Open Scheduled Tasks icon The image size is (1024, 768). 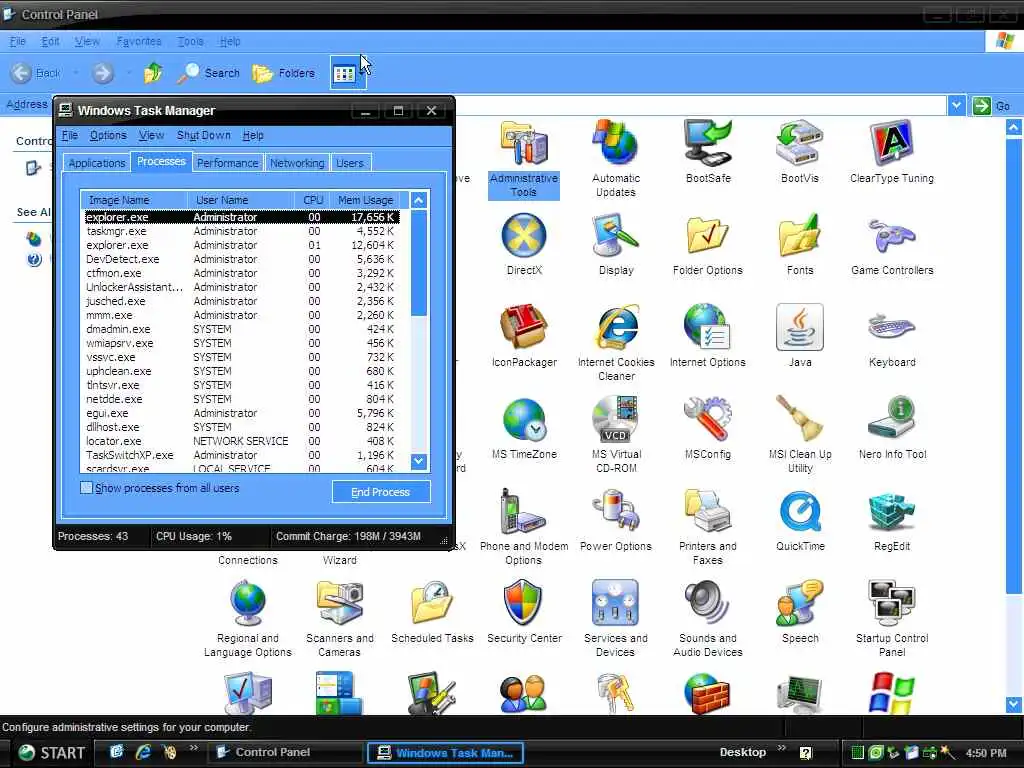point(432,613)
